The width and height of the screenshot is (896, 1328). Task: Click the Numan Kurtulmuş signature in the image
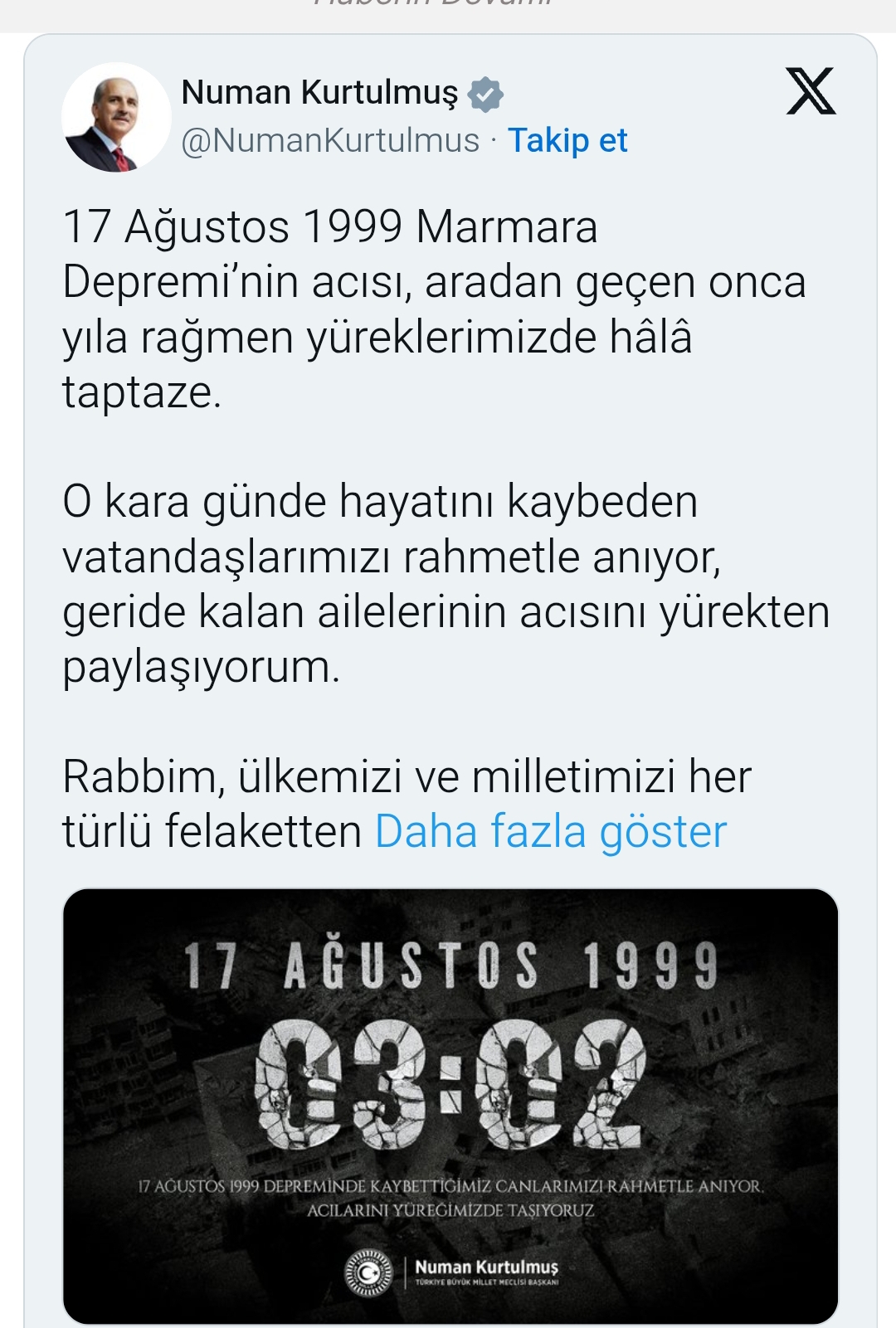487,1267
